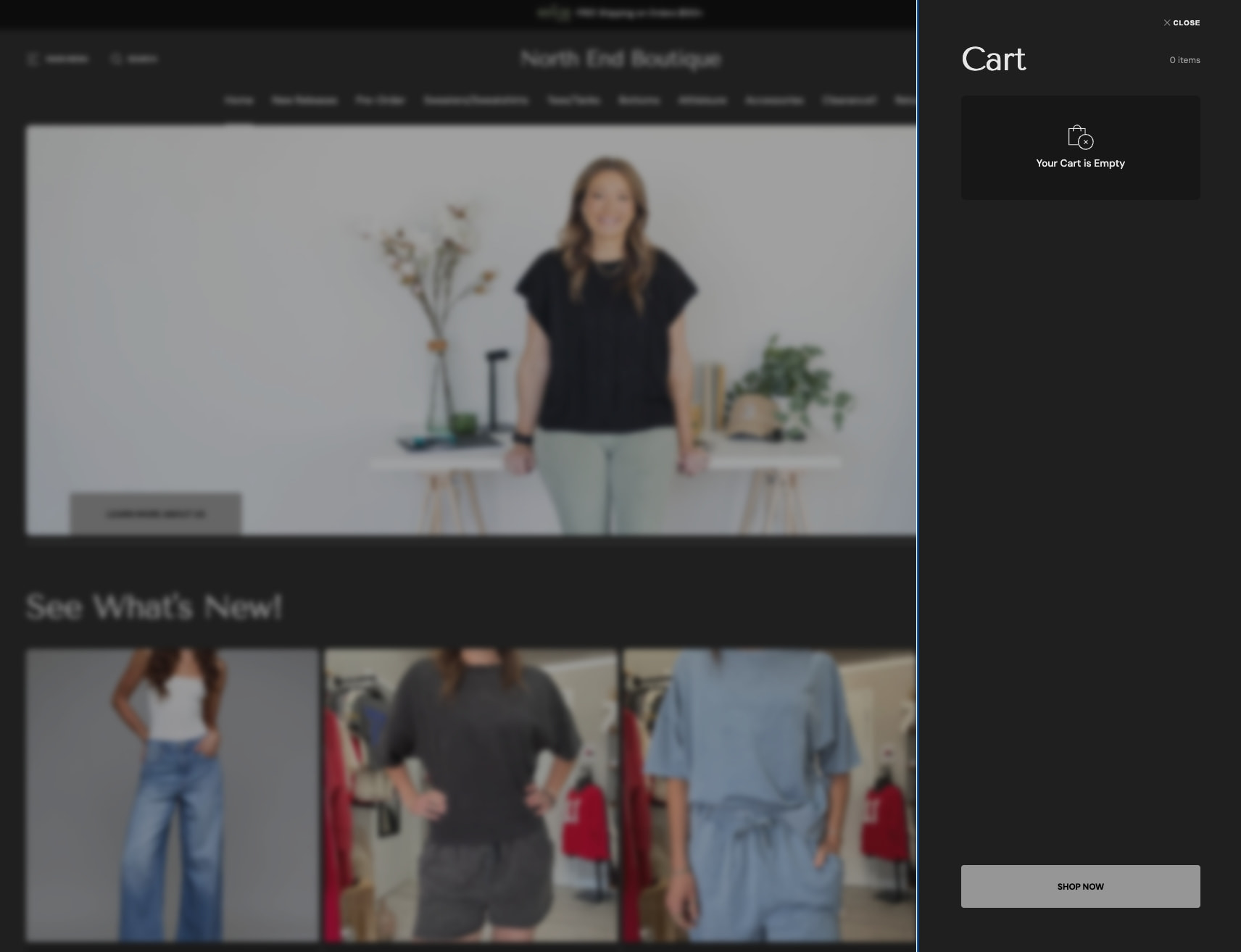Click the Shop Now button
The width and height of the screenshot is (1241, 952).
coord(1080,886)
